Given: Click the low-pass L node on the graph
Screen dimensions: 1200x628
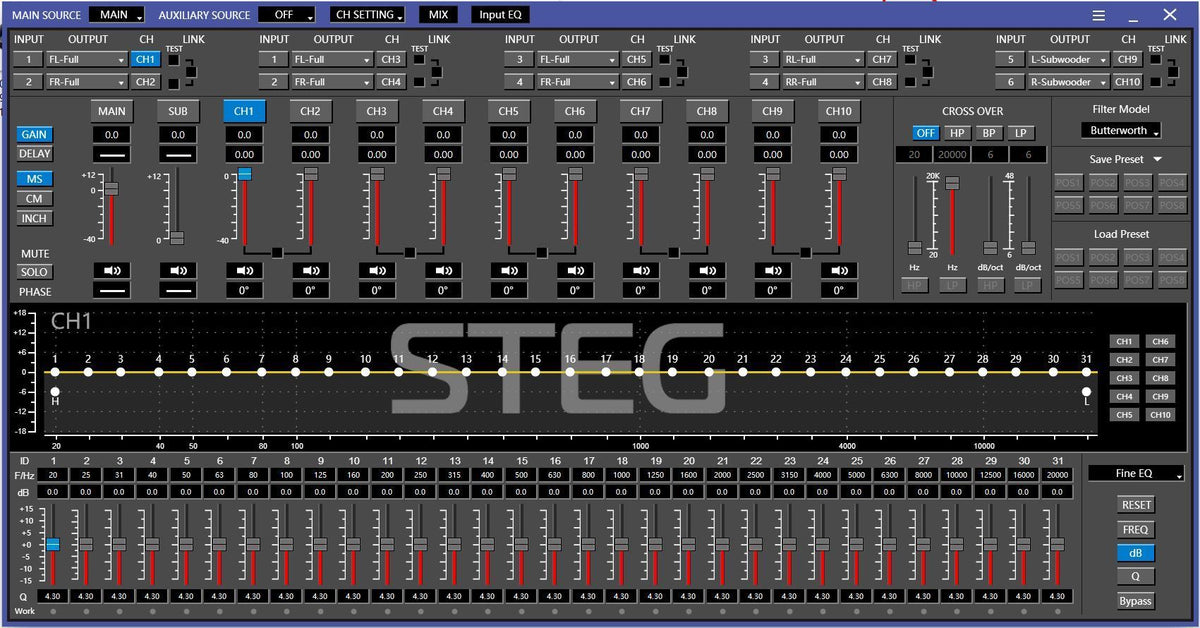Looking at the screenshot, I should coord(1086,392).
